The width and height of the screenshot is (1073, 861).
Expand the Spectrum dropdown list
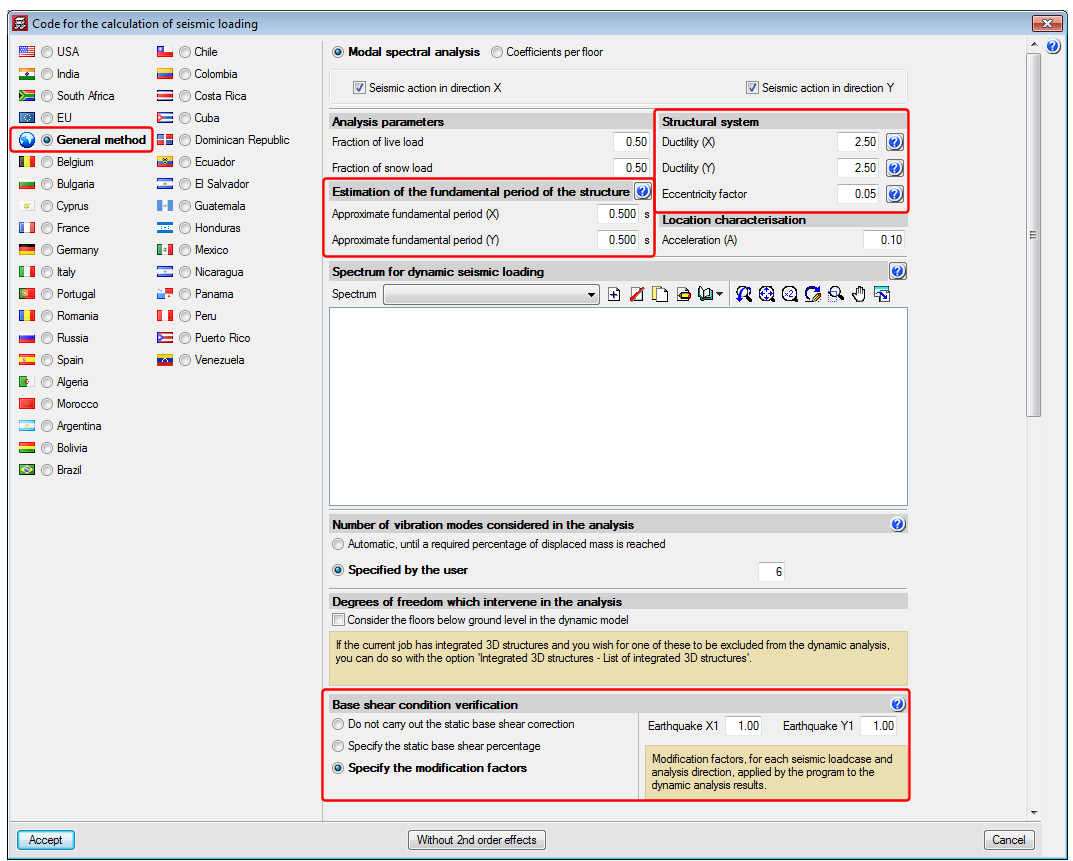pos(592,295)
